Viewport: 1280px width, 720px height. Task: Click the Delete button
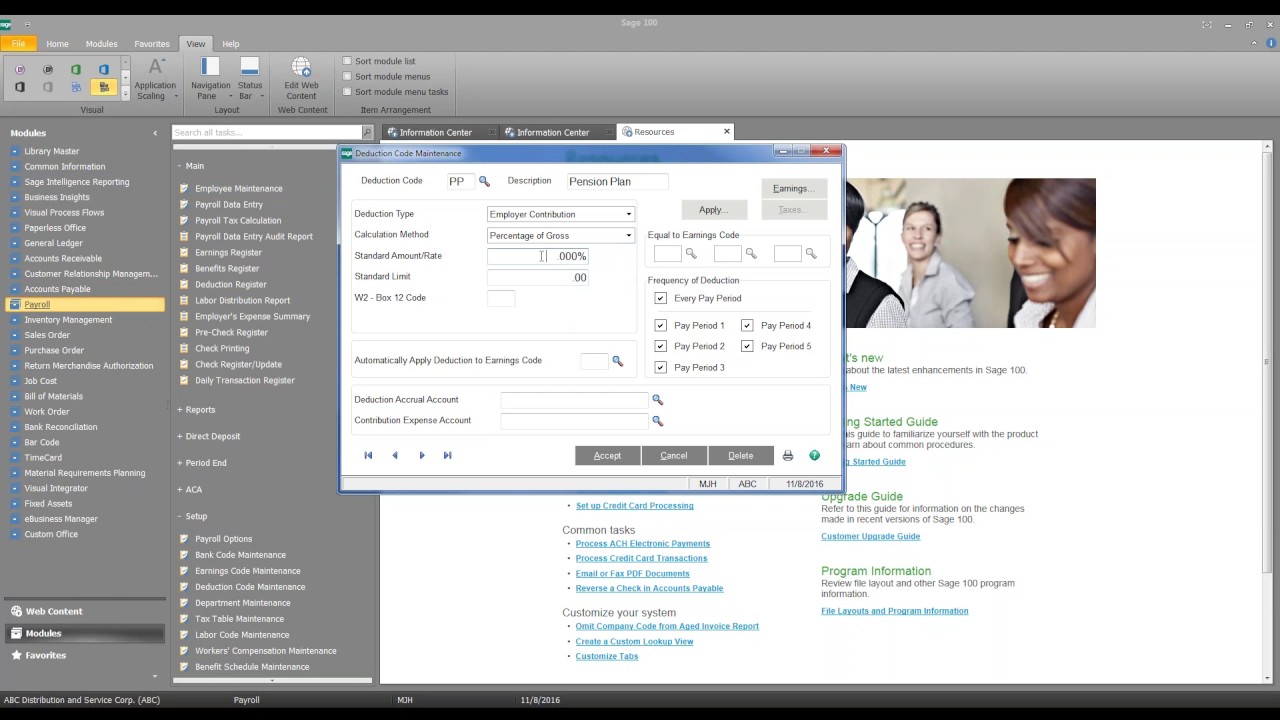[741, 456]
